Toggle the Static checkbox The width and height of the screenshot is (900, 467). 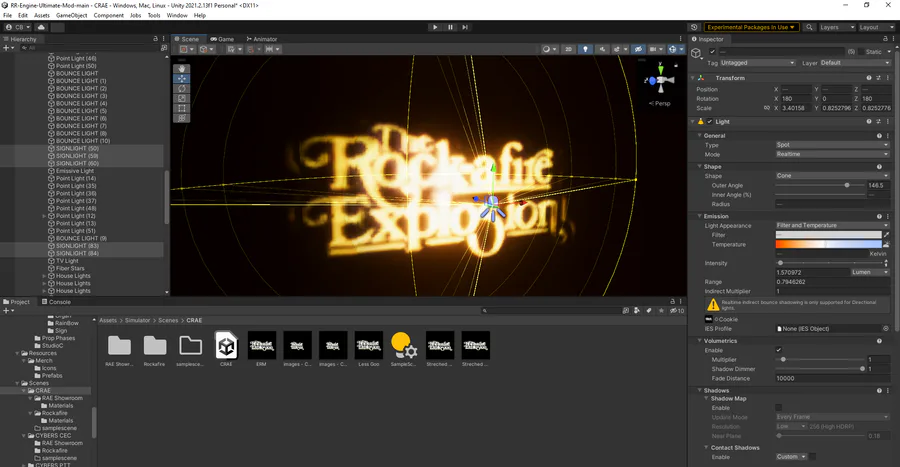coord(859,52)
